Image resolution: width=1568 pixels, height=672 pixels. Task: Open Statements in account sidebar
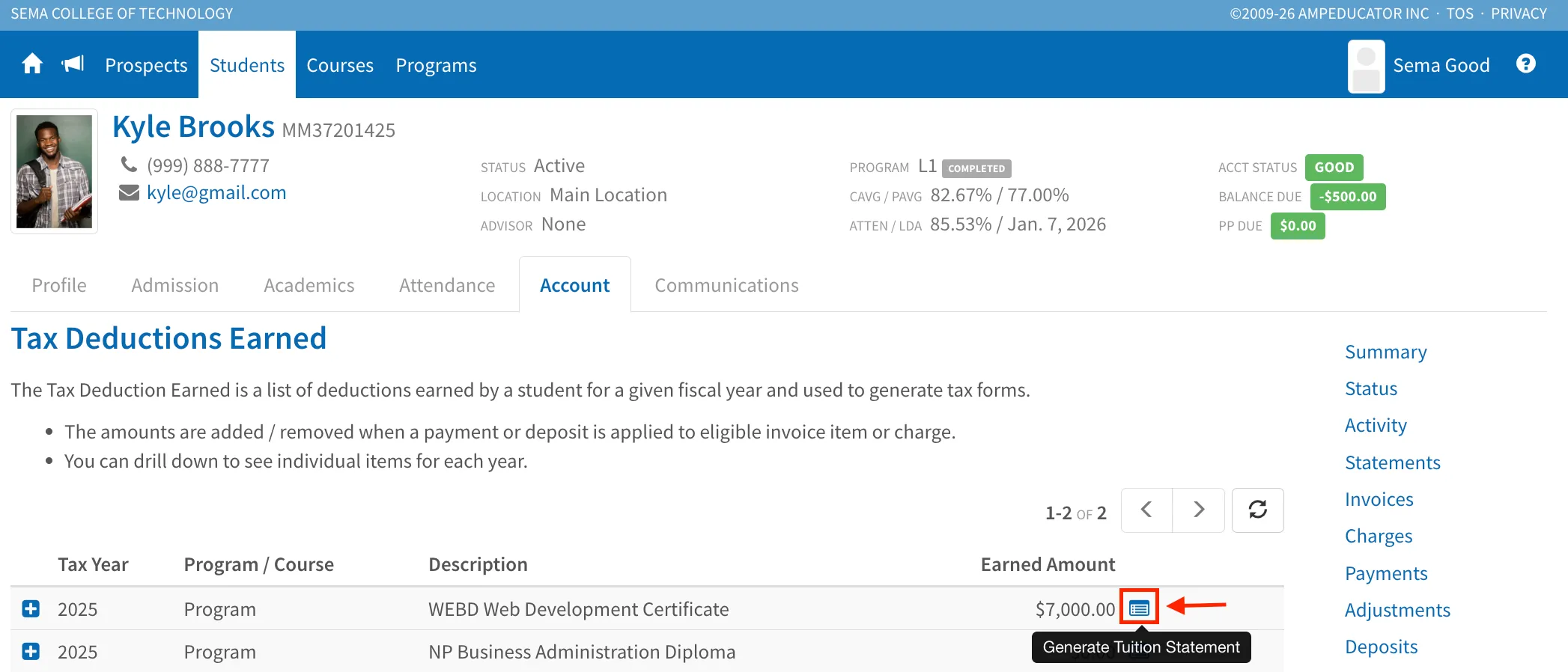tap(1392, 462)
